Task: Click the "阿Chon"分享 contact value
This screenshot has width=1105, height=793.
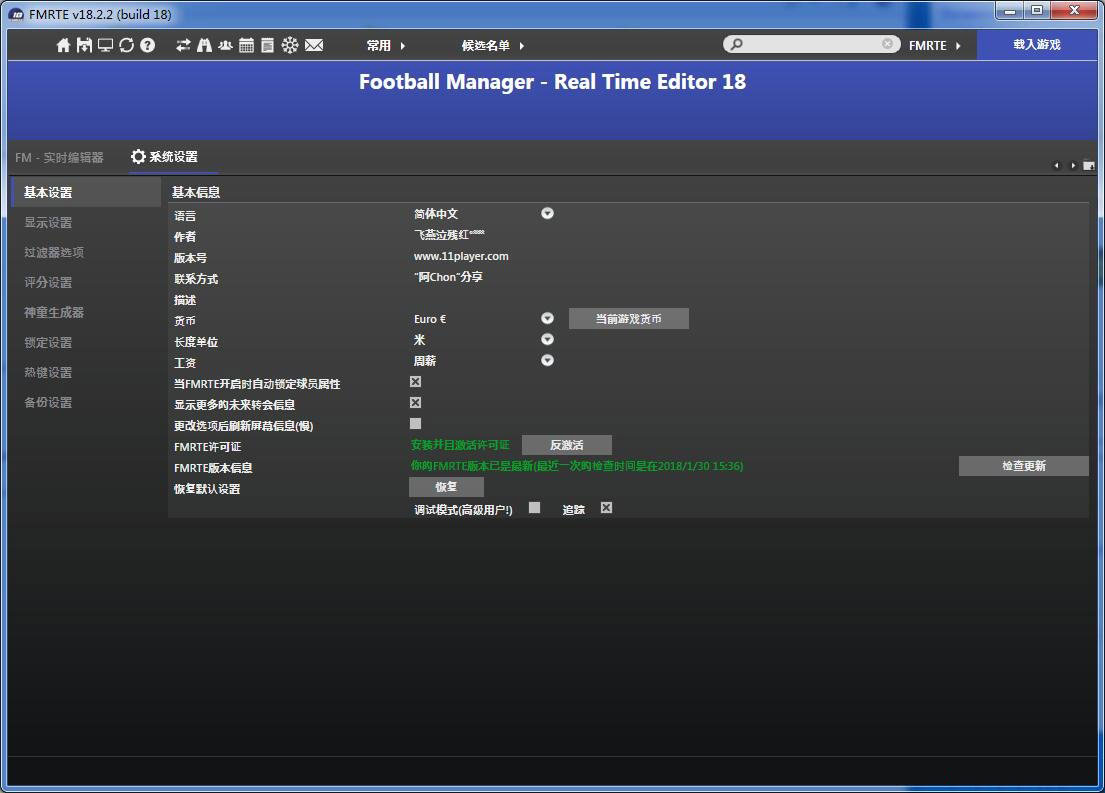Action: pyautogui.click(x=448, y=277)
